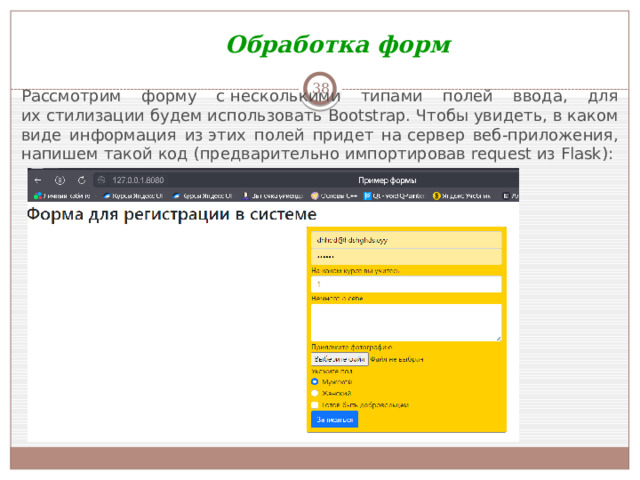Click the Файл не выбран text
Viewport: 640px width, 480px height.
point(397,360)
